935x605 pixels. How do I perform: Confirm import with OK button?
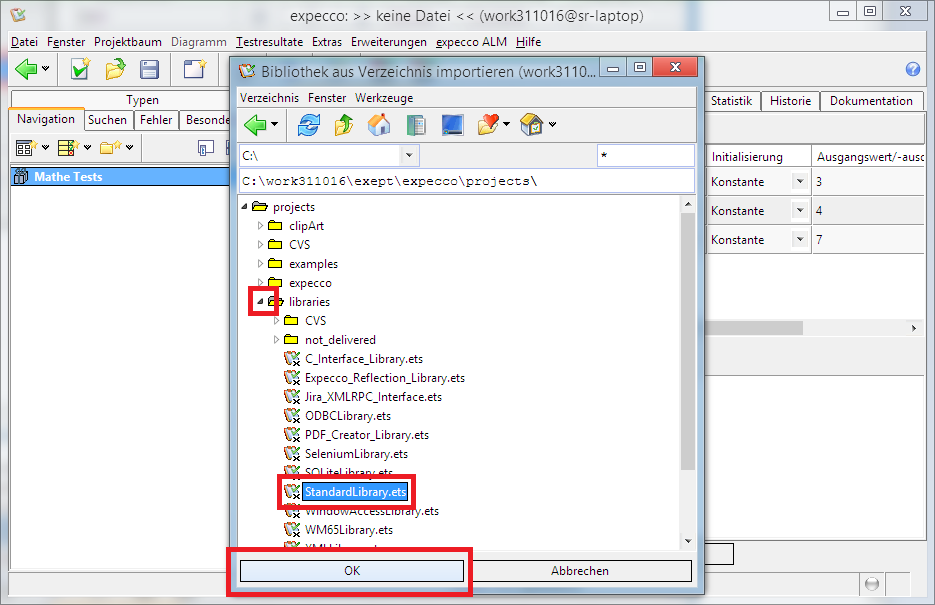tap(351, 571)
